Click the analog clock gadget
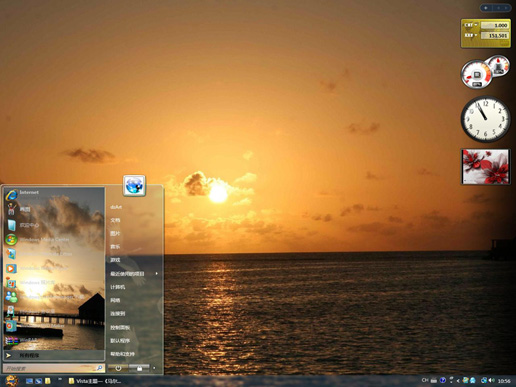 pyautogui.click(x=485, y=118)
